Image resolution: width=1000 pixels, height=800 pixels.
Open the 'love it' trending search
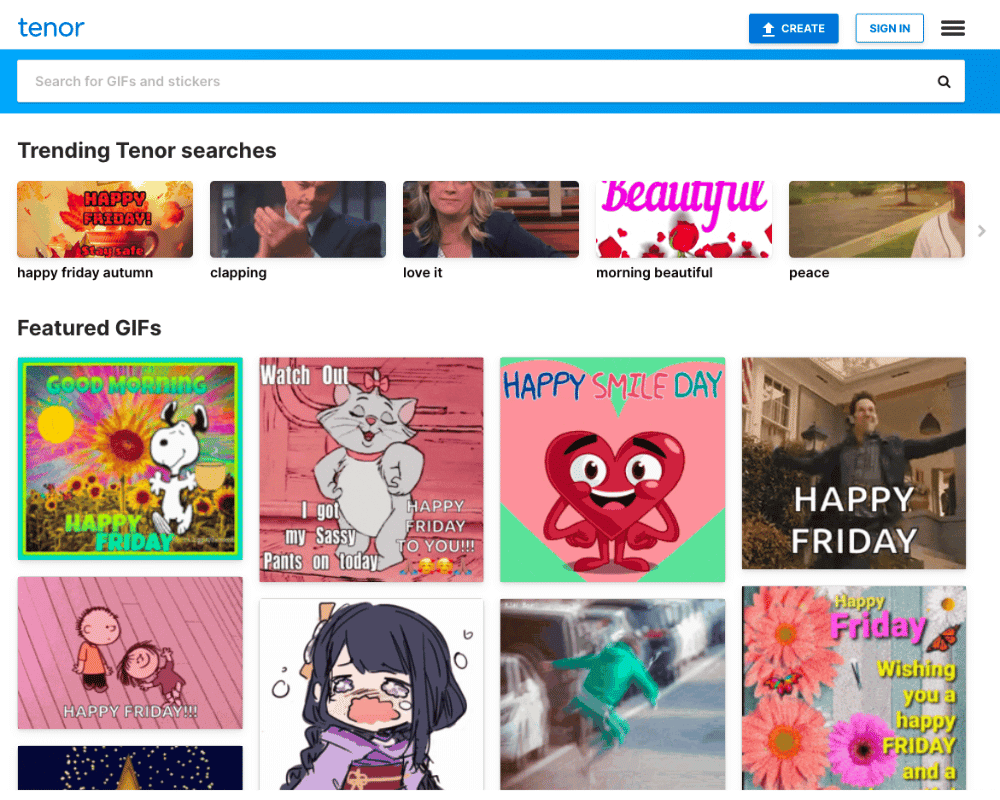[x=490, y=219]
